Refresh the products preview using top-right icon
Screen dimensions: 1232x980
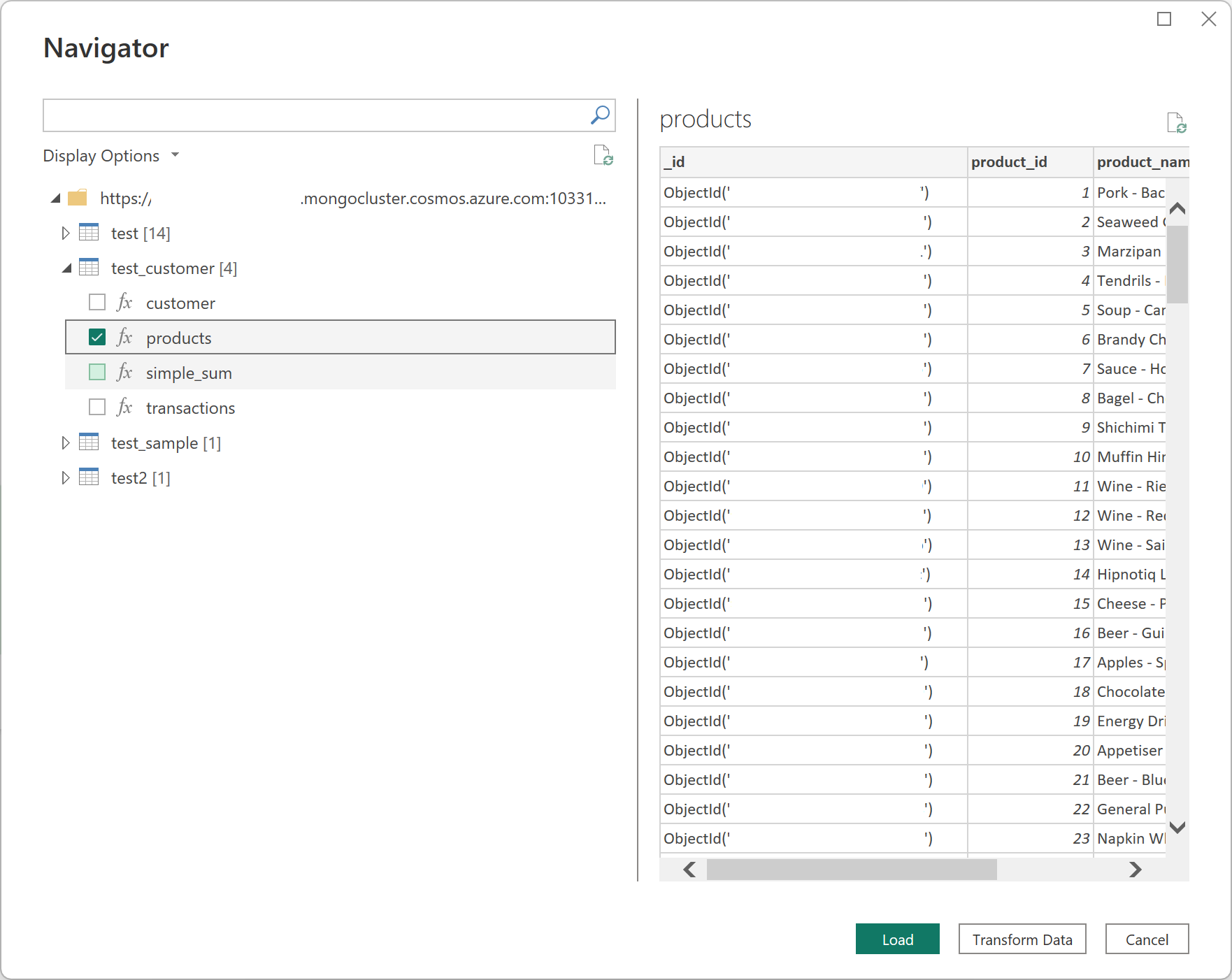click(x=1176, y=123)
